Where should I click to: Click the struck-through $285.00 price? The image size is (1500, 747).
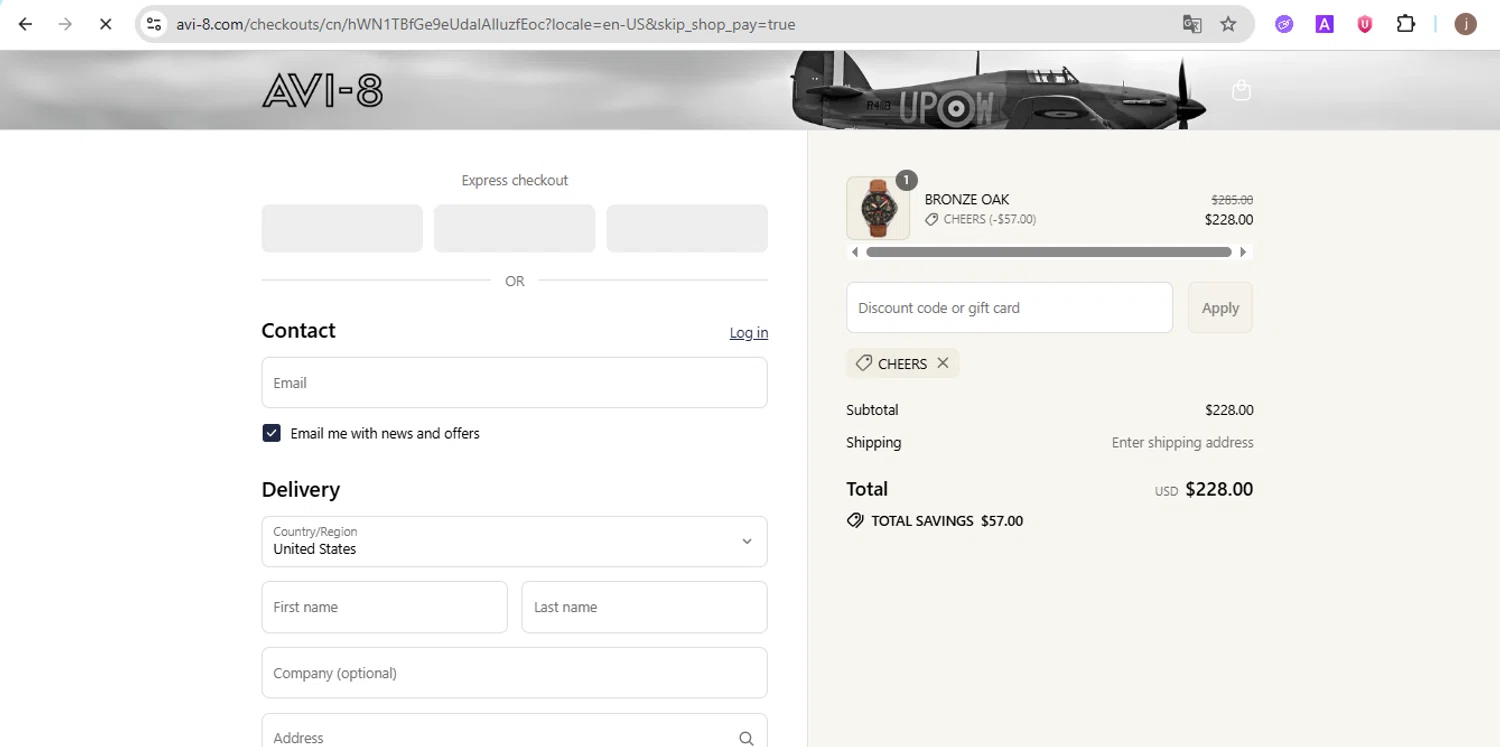coord(1232,200)
